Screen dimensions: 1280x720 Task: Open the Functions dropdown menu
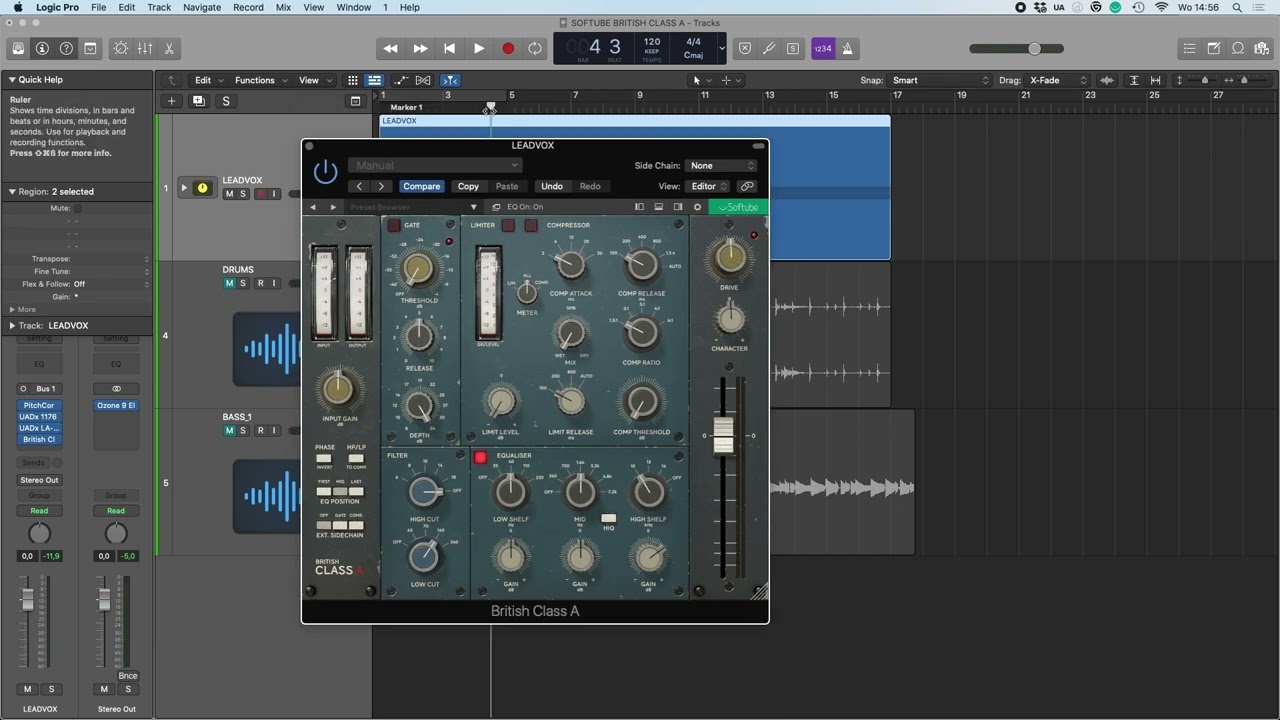pyautogui.click(x=261, y=80)
